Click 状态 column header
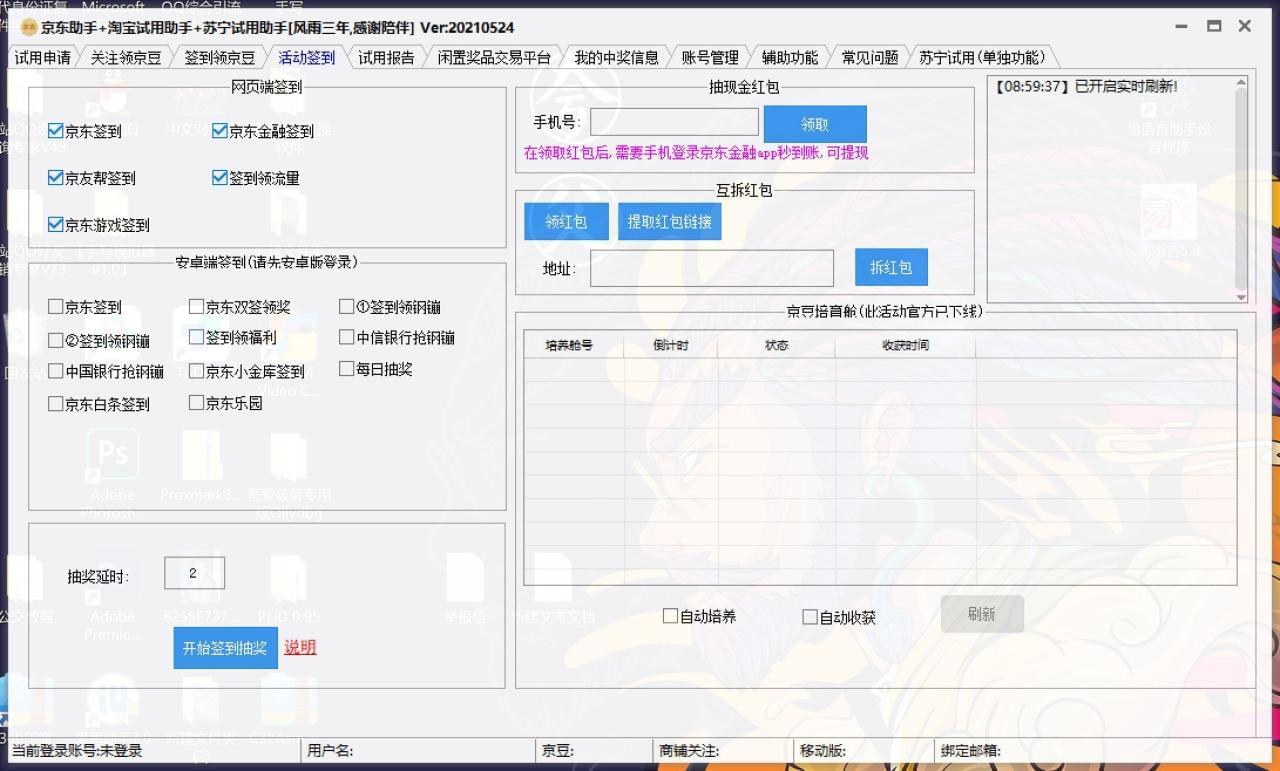The image size is (1280, 771). click(x=777, y=345)
